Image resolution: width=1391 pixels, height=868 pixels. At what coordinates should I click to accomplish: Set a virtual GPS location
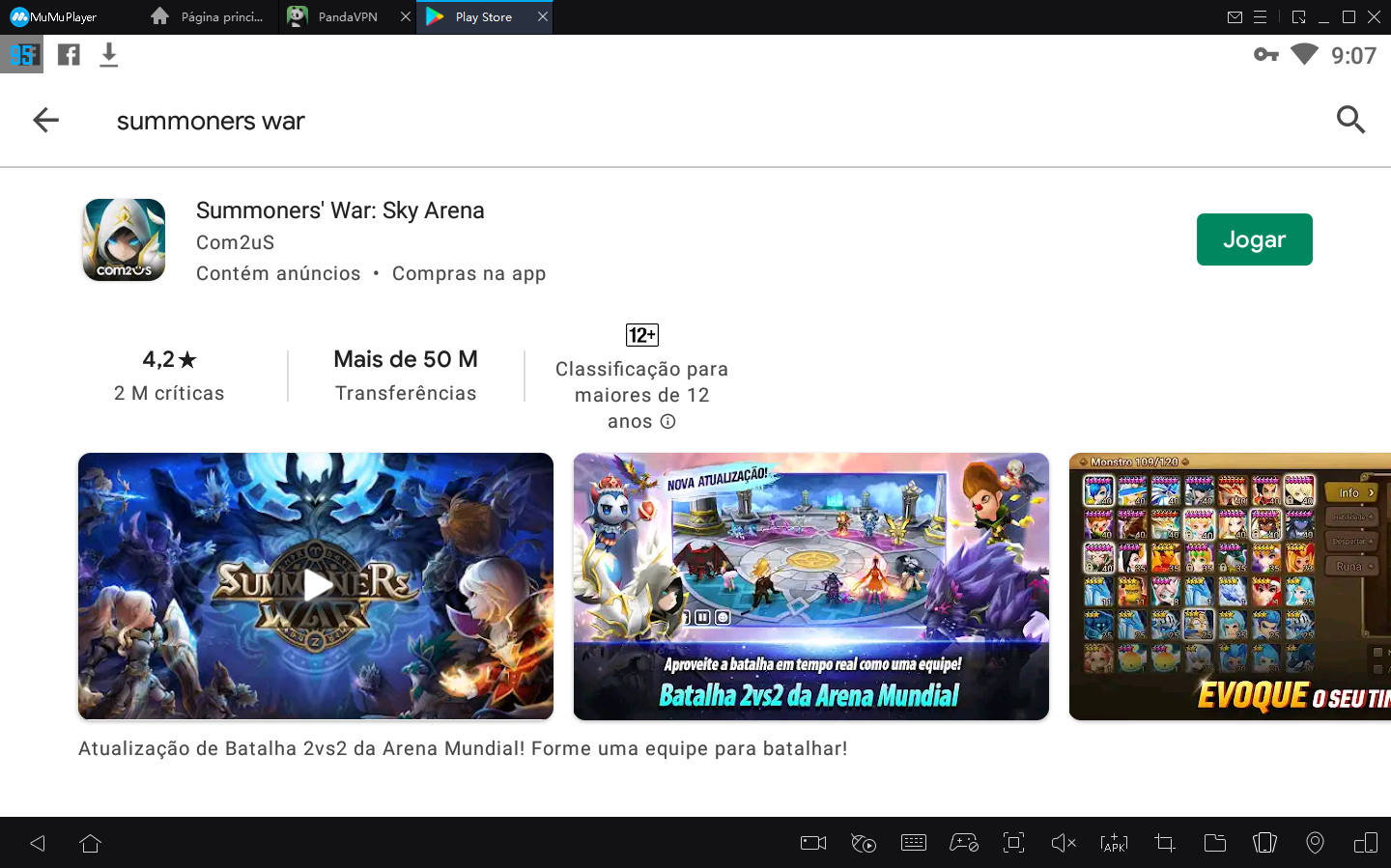pyautogui.click(x=1315, y=842)
